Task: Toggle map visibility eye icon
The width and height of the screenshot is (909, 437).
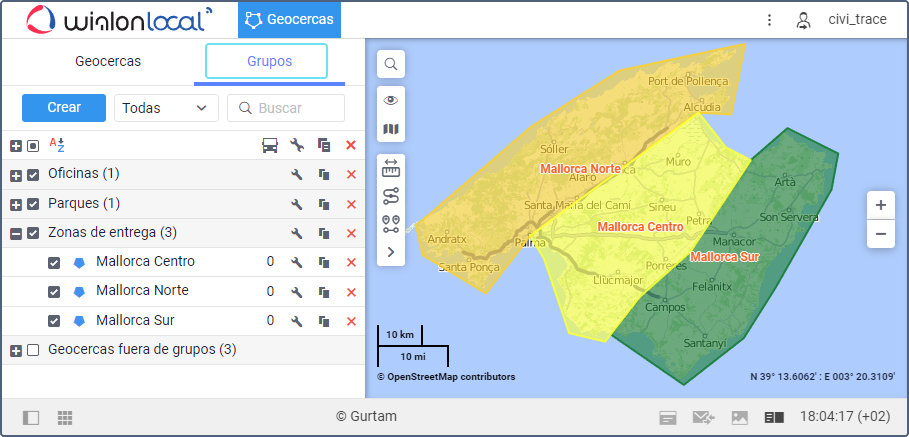Action: (391, 101)
